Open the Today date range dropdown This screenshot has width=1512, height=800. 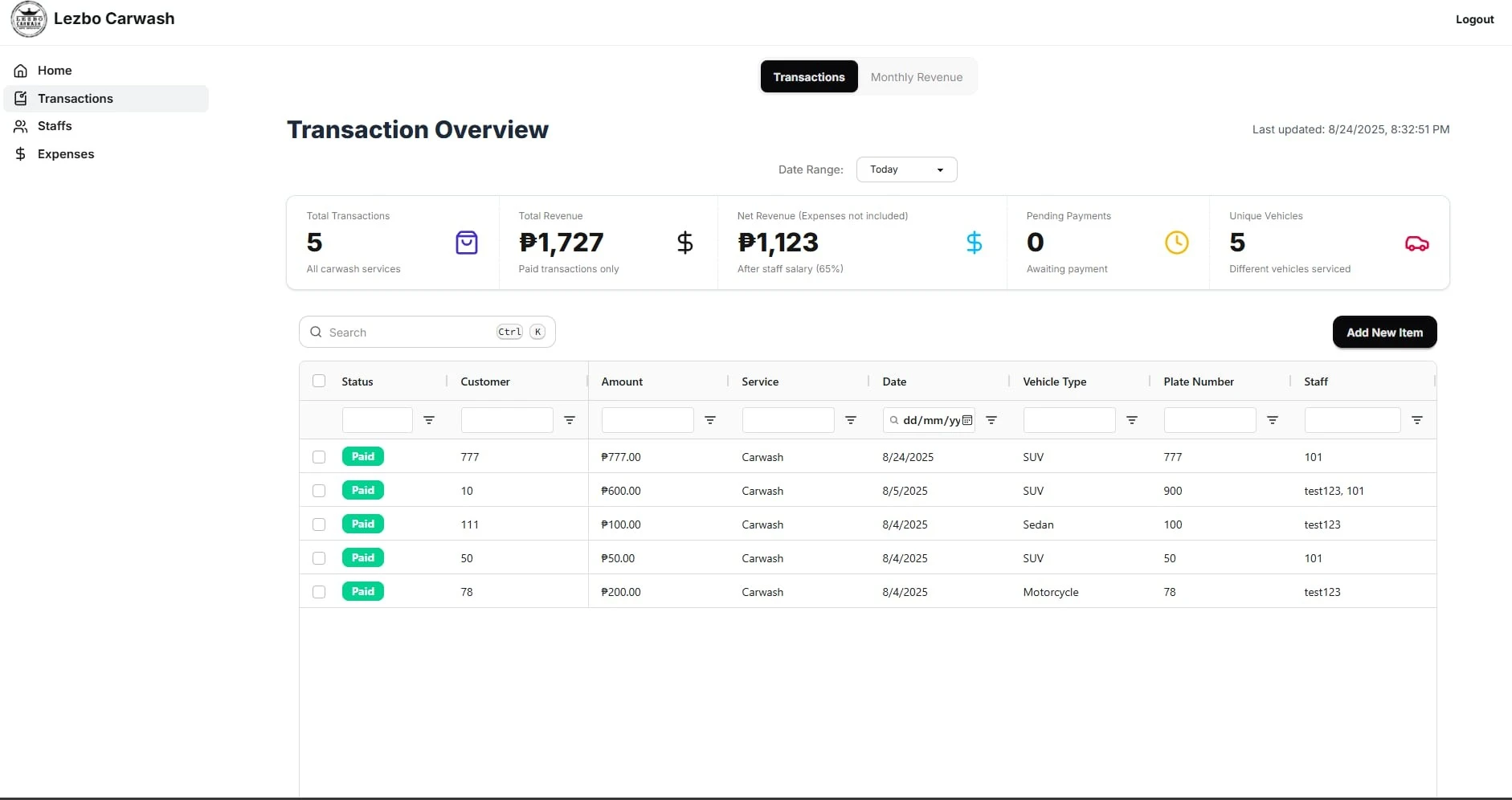(906, 169)
